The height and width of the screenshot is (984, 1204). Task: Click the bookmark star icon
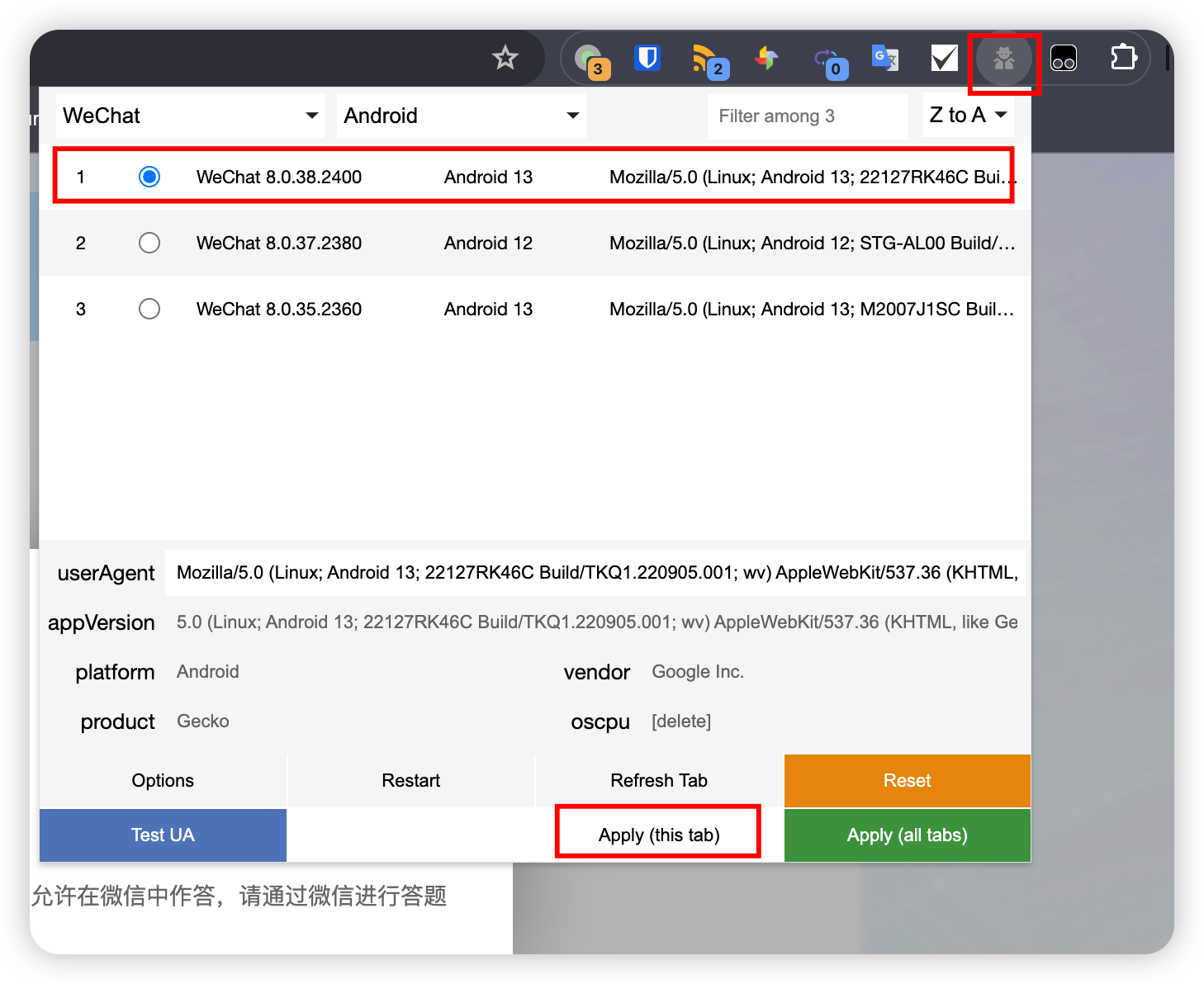tap(505, 58)
